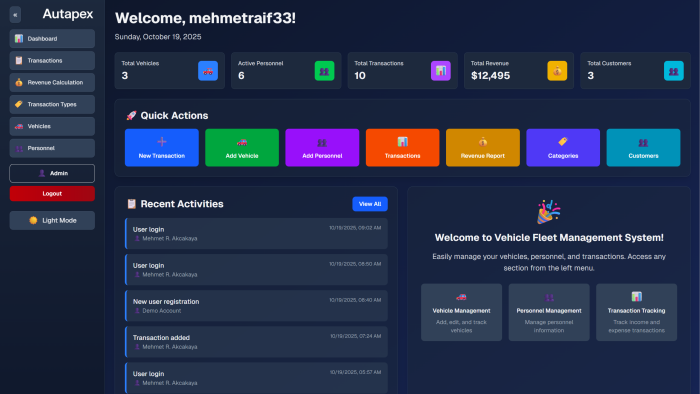Click the yellow money bag icon on Total Revenue card

pyautogui.click(x=557, y=71)
